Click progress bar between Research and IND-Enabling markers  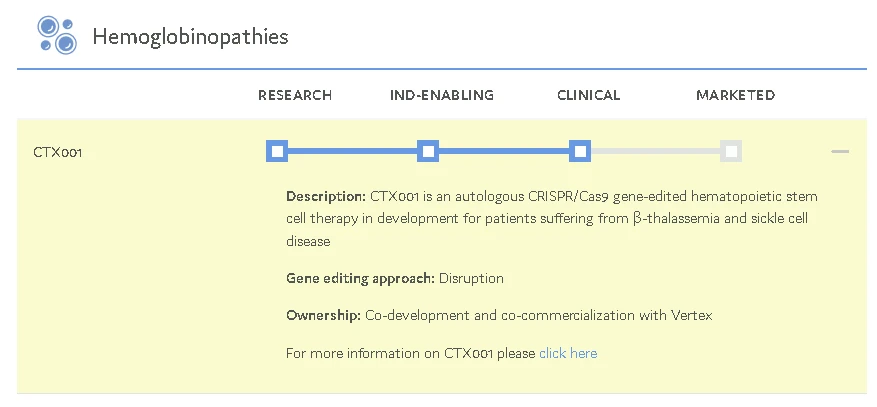pos(353,151)
